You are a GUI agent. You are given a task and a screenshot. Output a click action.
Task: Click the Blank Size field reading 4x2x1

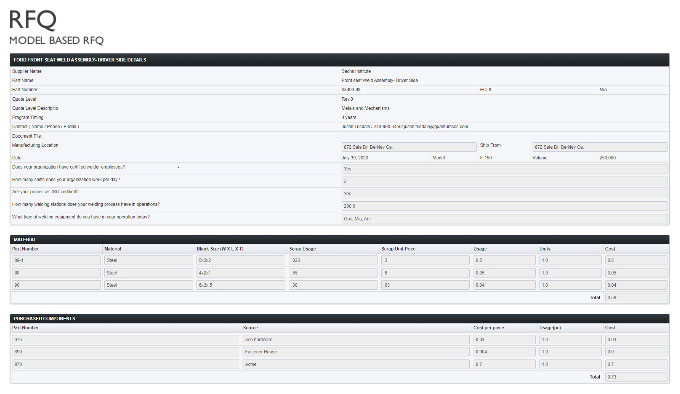click(x=240, y=273)
